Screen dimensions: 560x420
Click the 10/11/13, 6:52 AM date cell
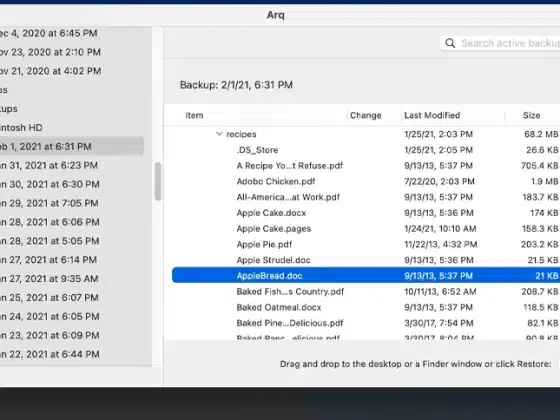(440, 291)
